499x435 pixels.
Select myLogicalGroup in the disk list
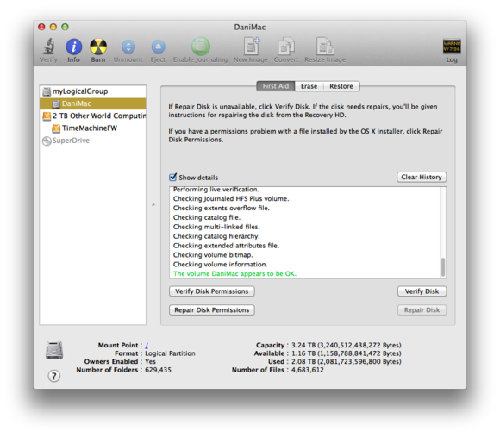(x=93, y=91)
